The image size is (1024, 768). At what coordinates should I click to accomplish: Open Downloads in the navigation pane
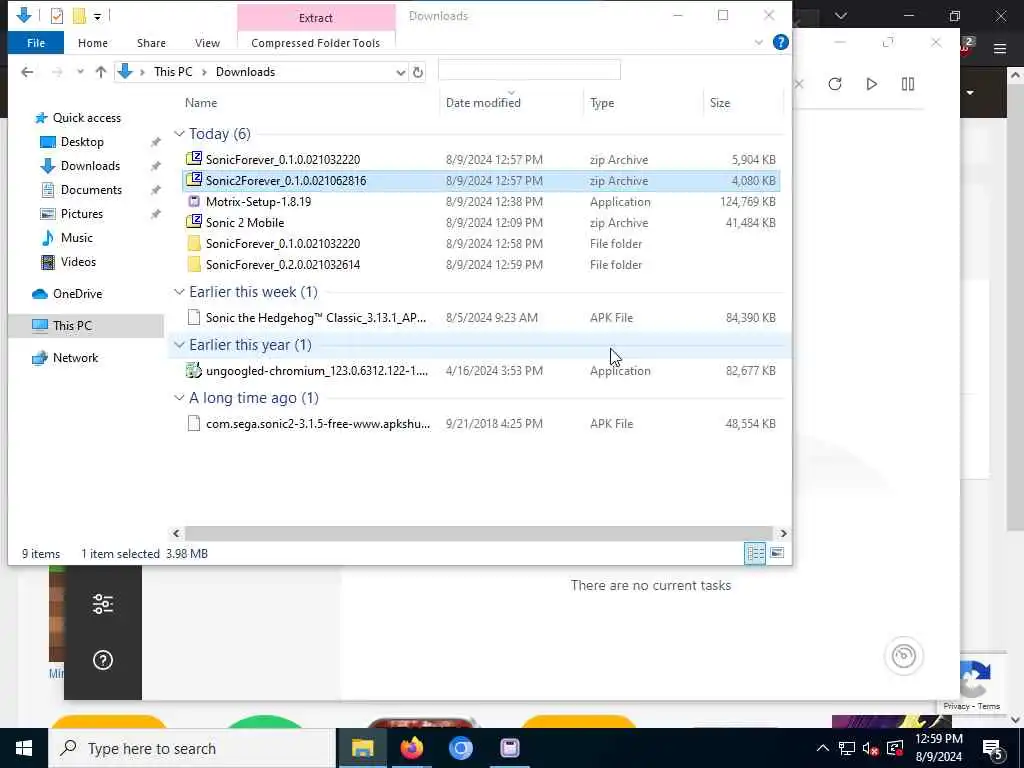[x=90, y=166]
